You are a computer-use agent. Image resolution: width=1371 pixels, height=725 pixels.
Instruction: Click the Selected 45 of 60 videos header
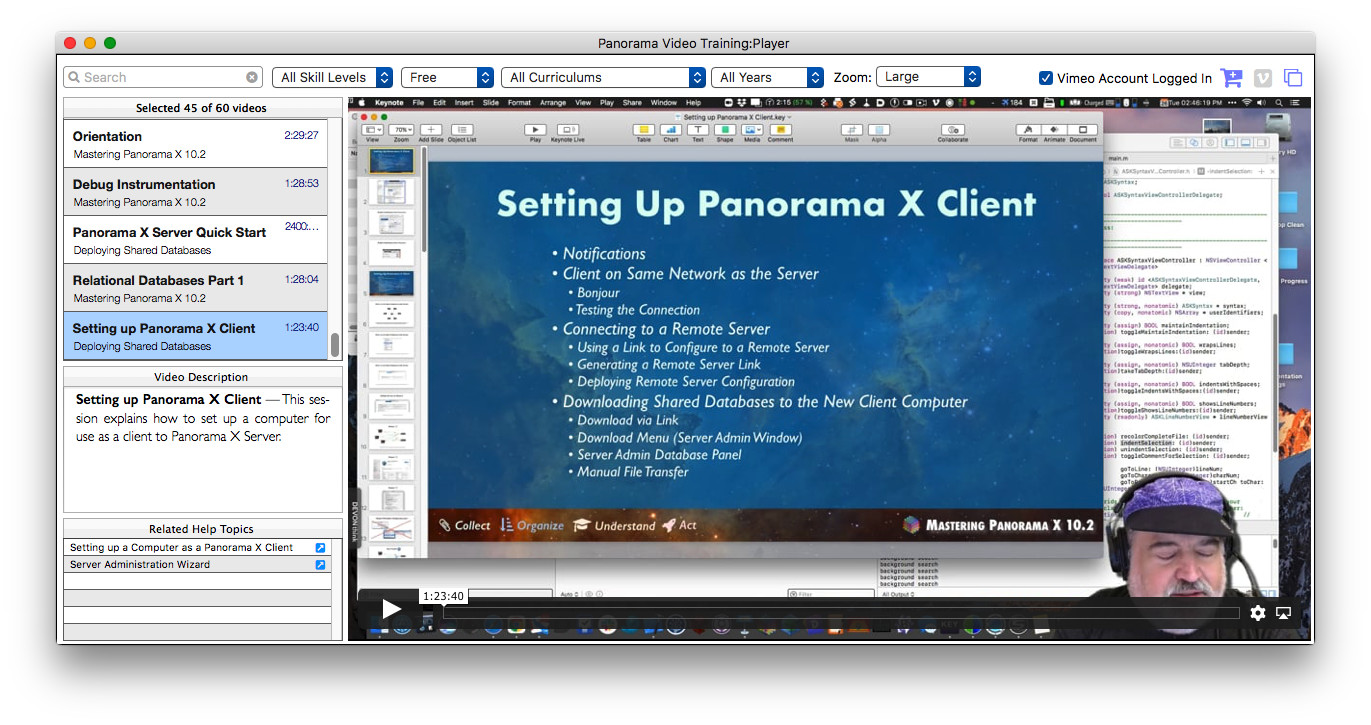tap(201, 108)
